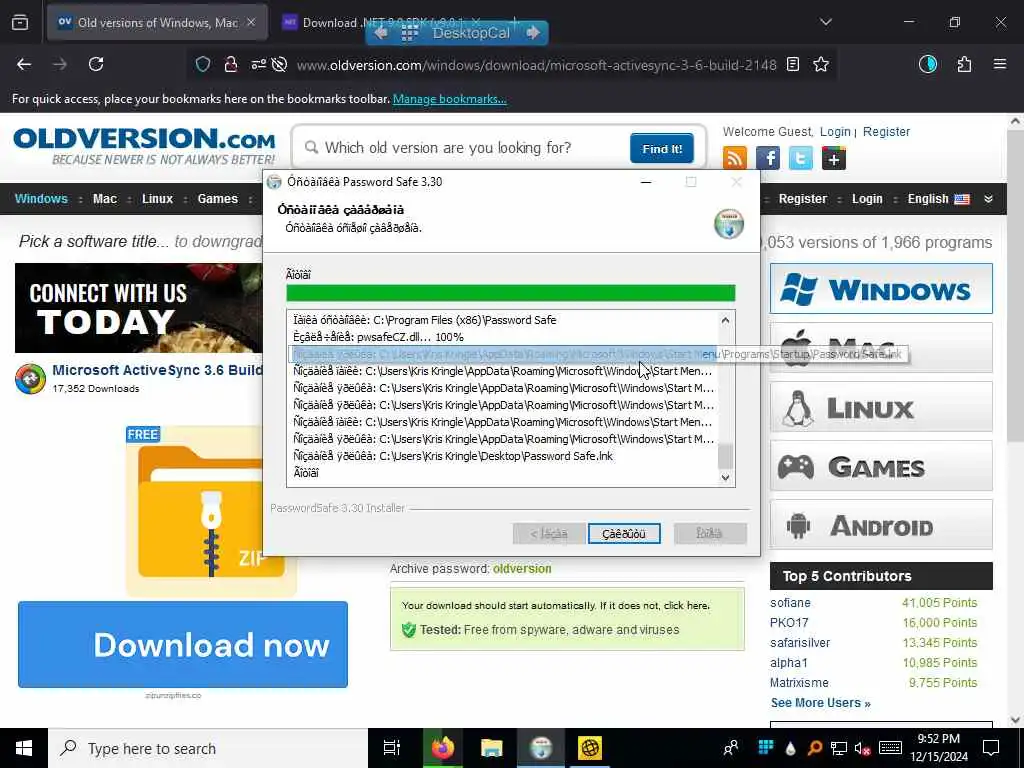Close the Old versions of Windows tab

click(251, 22)
